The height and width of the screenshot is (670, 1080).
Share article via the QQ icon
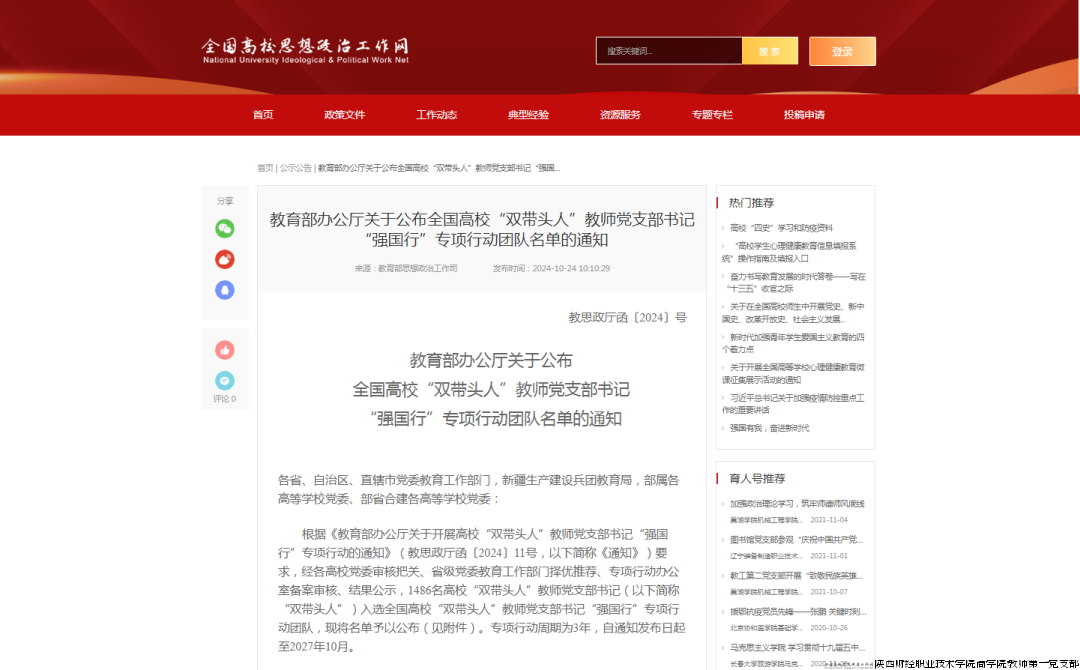[x=225, y=290]
